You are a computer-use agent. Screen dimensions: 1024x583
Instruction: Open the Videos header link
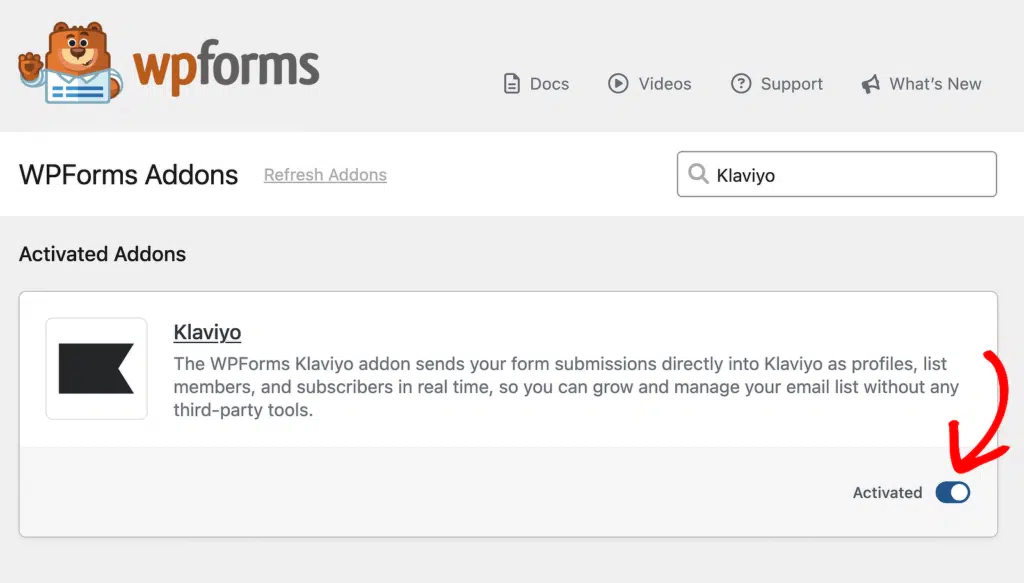(x=649, y=84)
